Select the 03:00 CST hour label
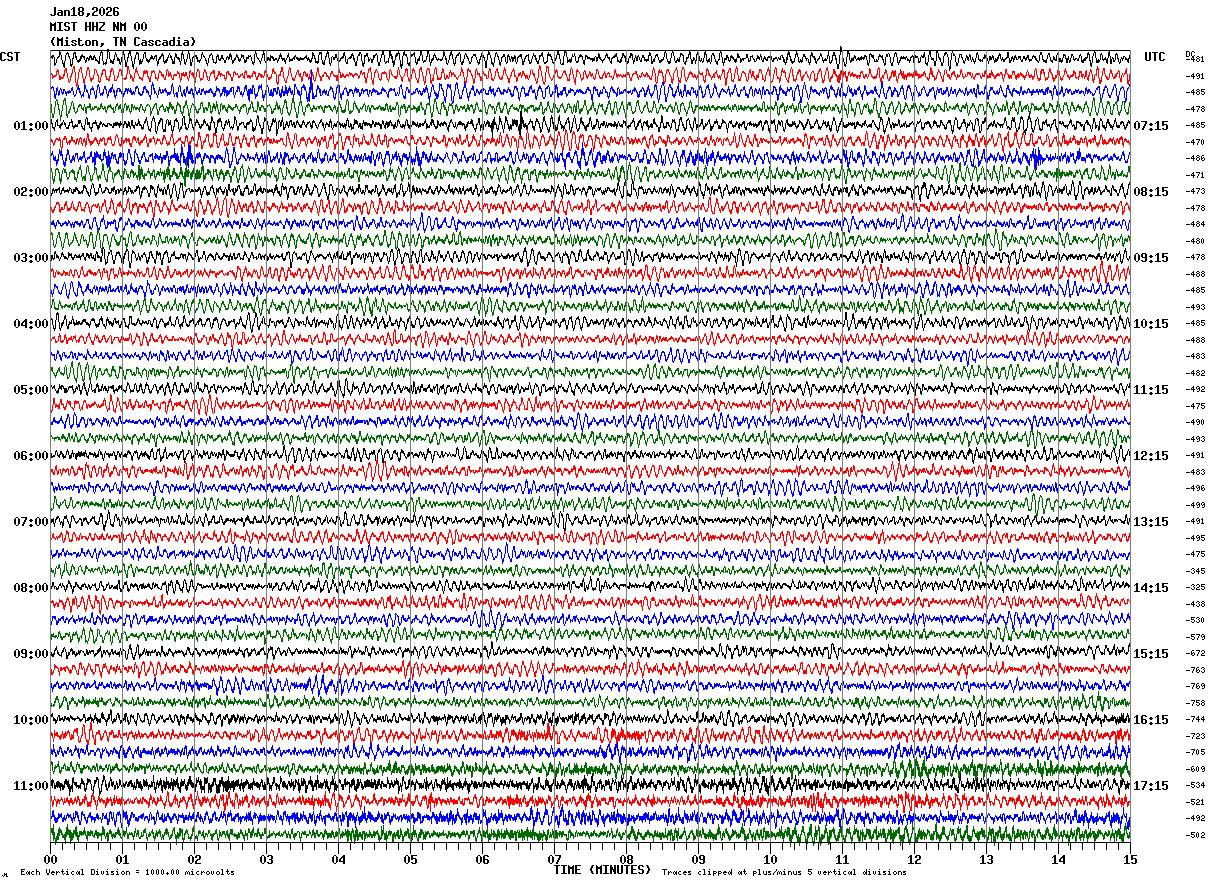1210x886 pixels. click(31, 258)
